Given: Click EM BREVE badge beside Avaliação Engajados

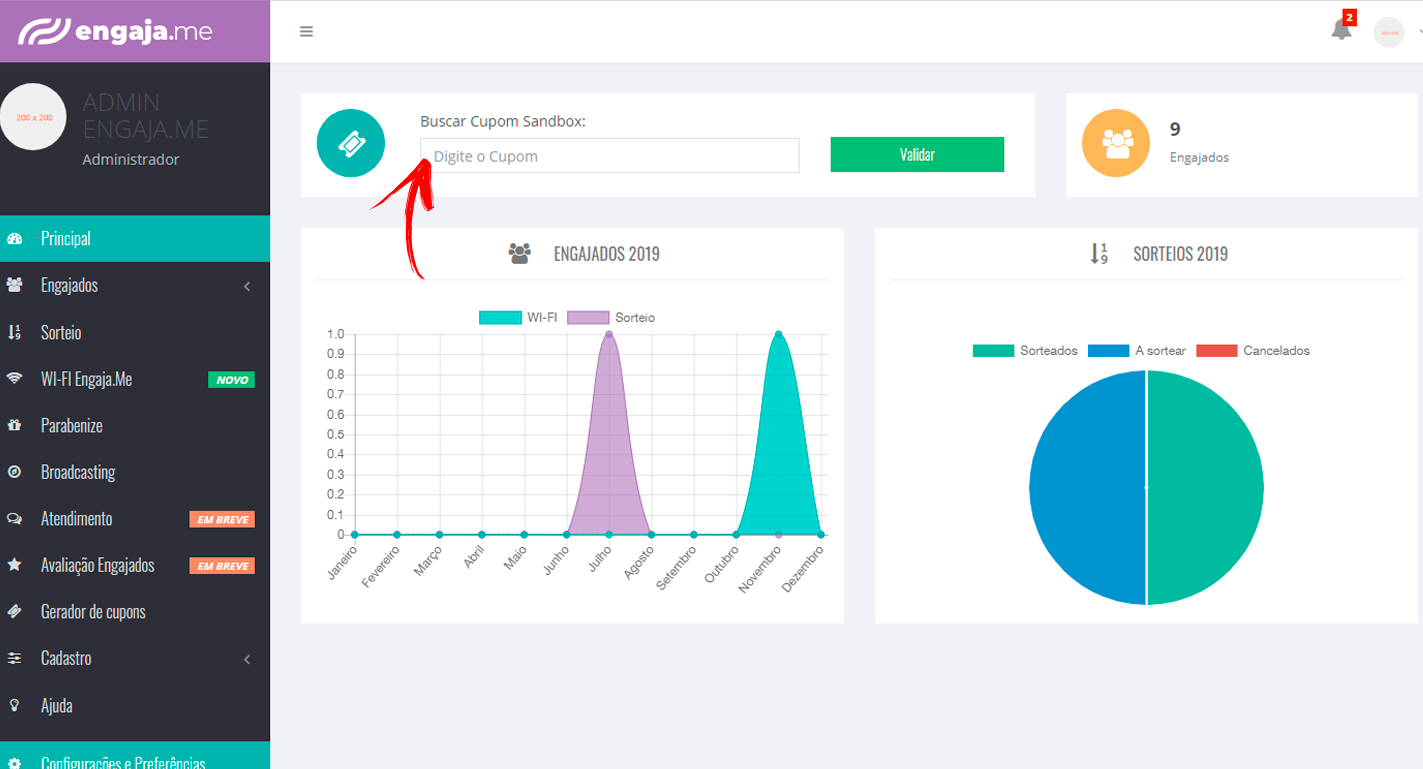Looking at the screenshot, I should 222,566.
